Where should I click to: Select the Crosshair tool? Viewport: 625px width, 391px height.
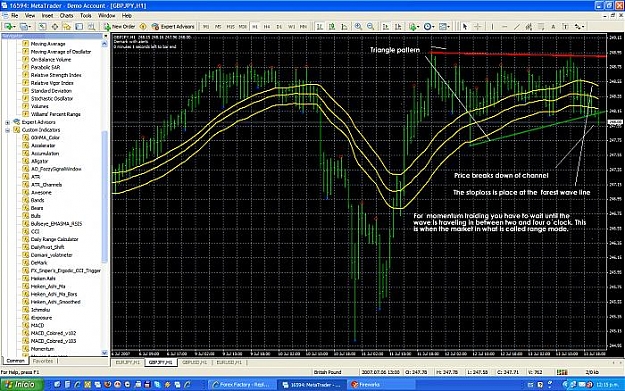(x=478, y=27)
